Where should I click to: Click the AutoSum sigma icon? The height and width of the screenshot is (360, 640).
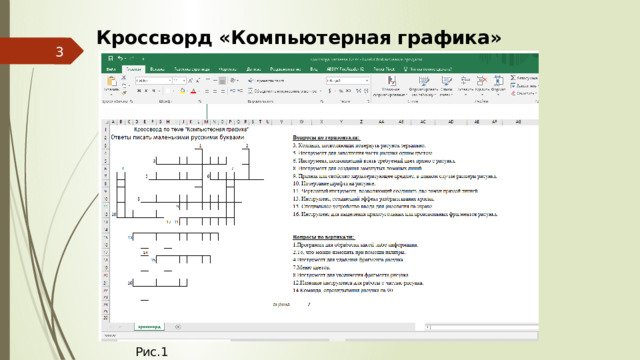pos(513,78)
